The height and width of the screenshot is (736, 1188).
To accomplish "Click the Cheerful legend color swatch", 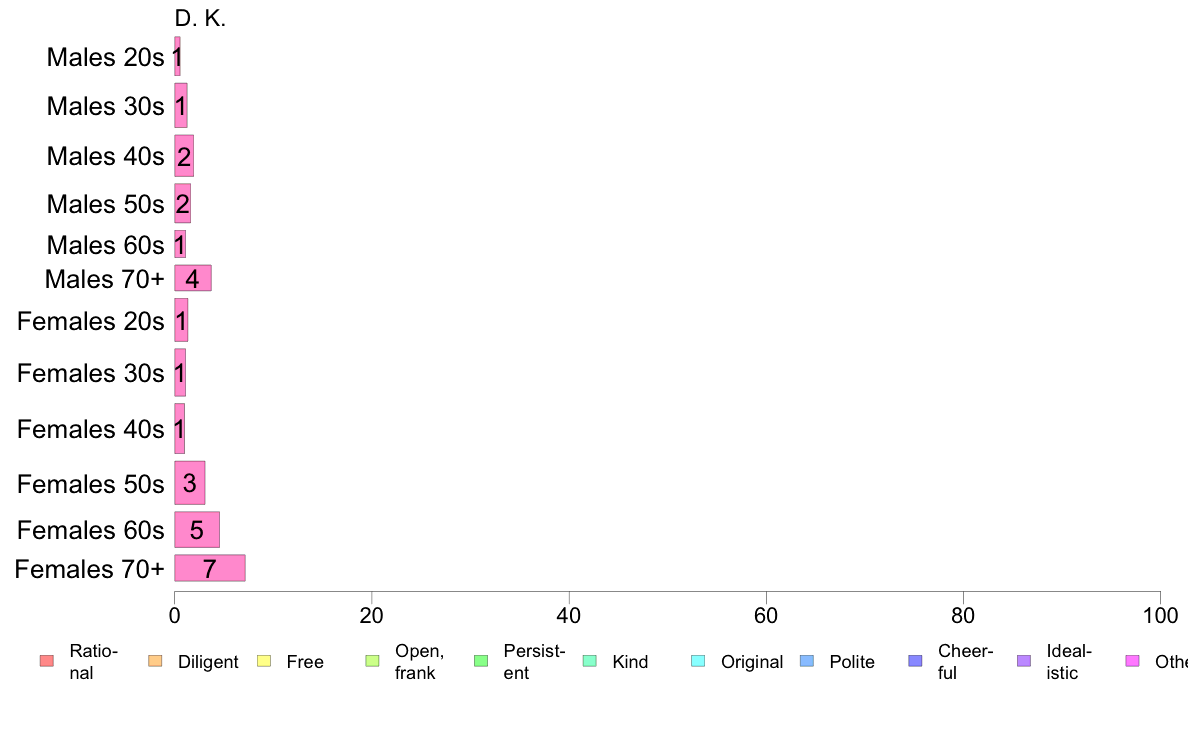I will (x=915, y=661).
